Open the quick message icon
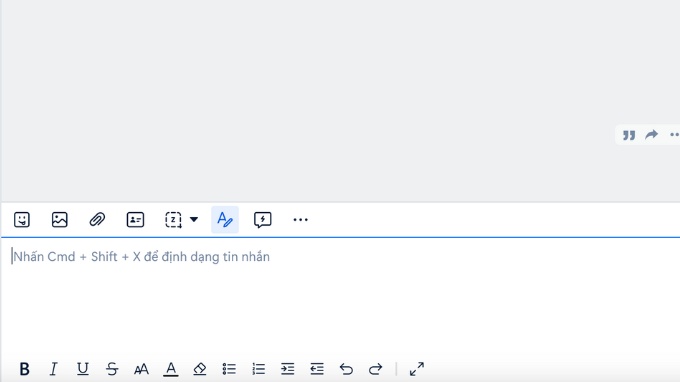Image resolution: width=680 pixels, height=382 pixels. pos(262,219)
